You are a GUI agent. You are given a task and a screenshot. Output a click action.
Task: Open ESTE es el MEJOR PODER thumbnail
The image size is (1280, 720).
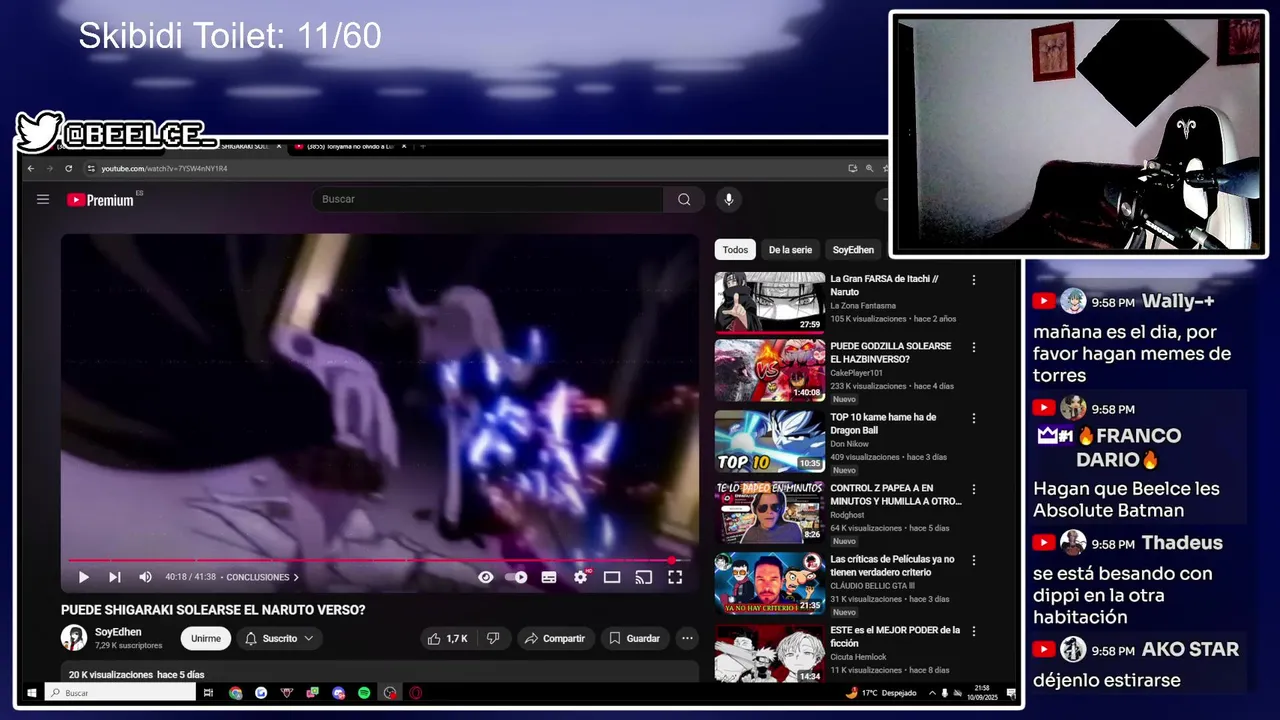(x=770, y=653)
